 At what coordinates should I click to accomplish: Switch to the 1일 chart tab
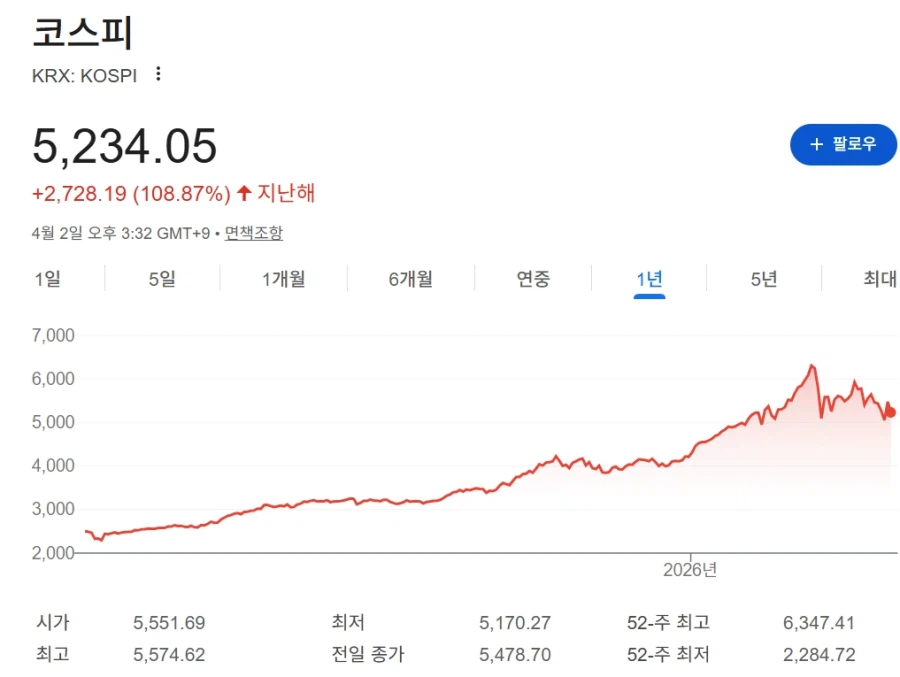click(x=46, y=280)
